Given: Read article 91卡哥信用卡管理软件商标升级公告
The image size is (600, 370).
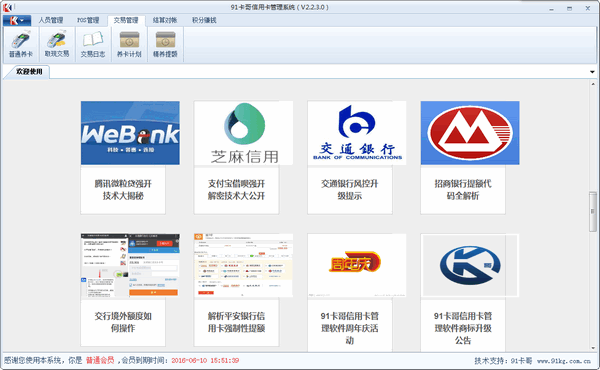Looking at the screenshot, I should (x=463, y=328).
